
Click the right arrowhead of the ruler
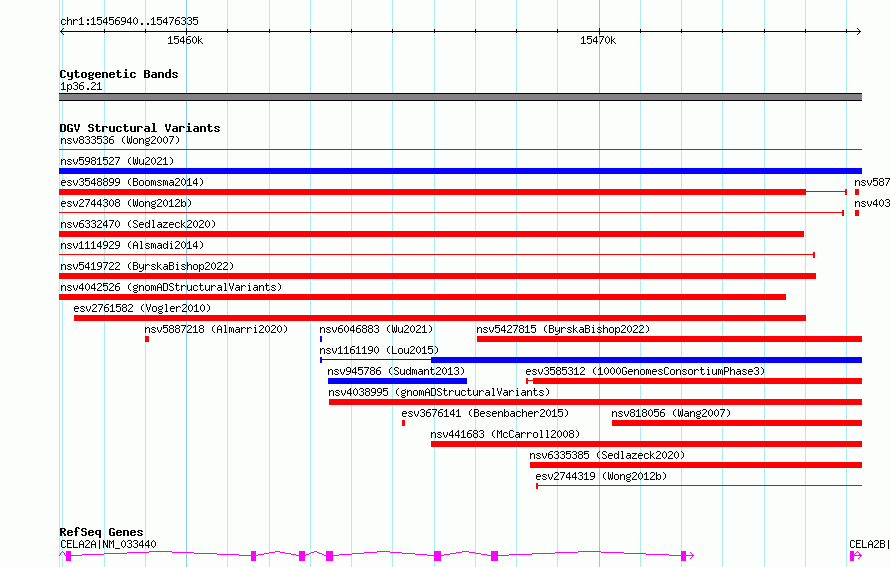[858, 31]
